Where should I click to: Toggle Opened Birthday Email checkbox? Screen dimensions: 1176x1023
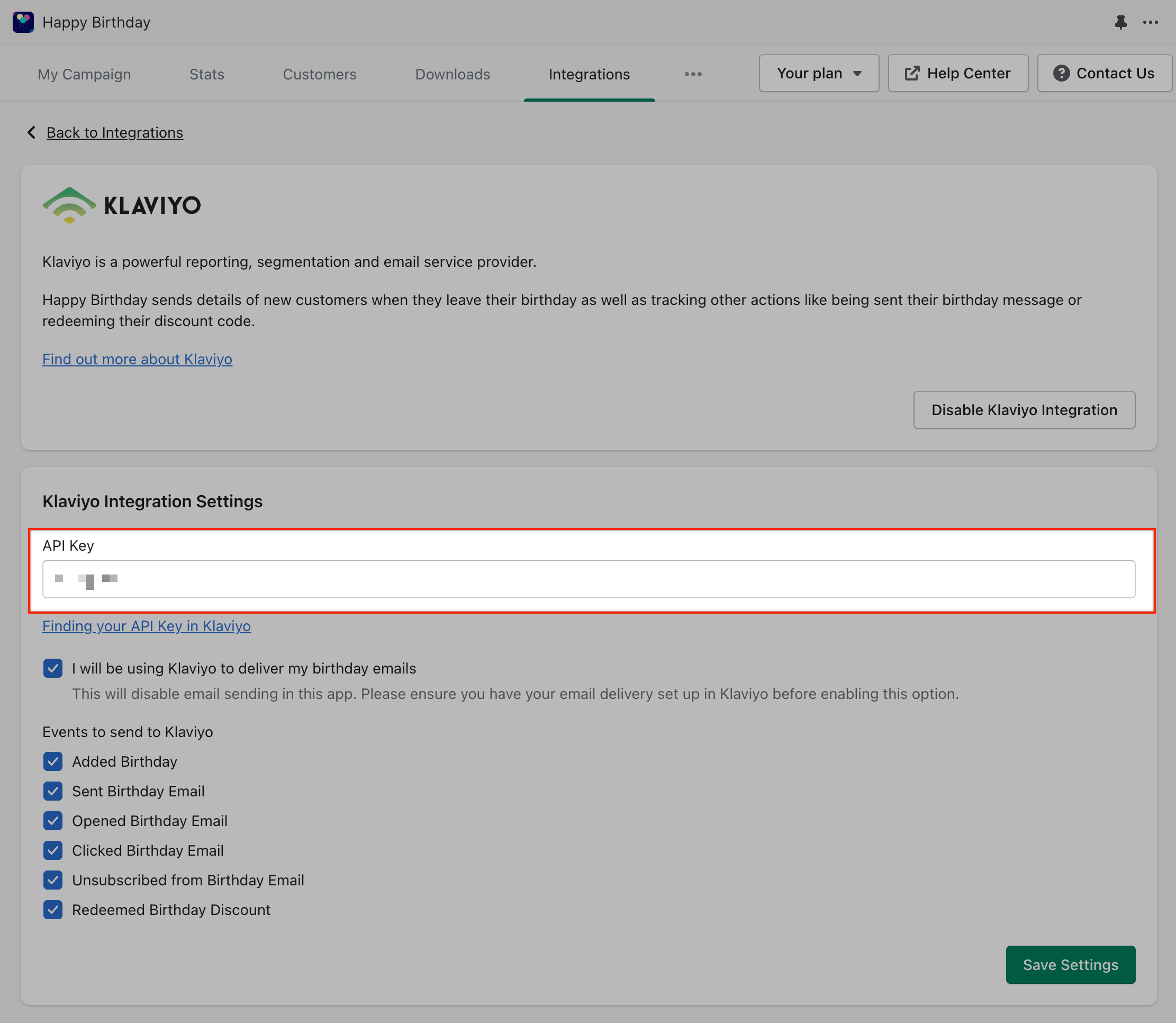[53, 821]
